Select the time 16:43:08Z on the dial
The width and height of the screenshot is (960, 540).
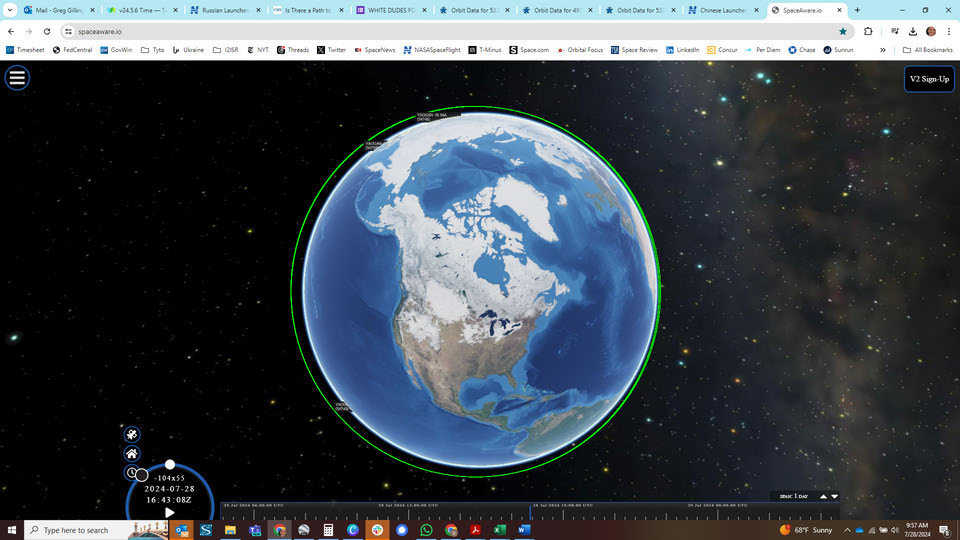(x=170, y=500)
